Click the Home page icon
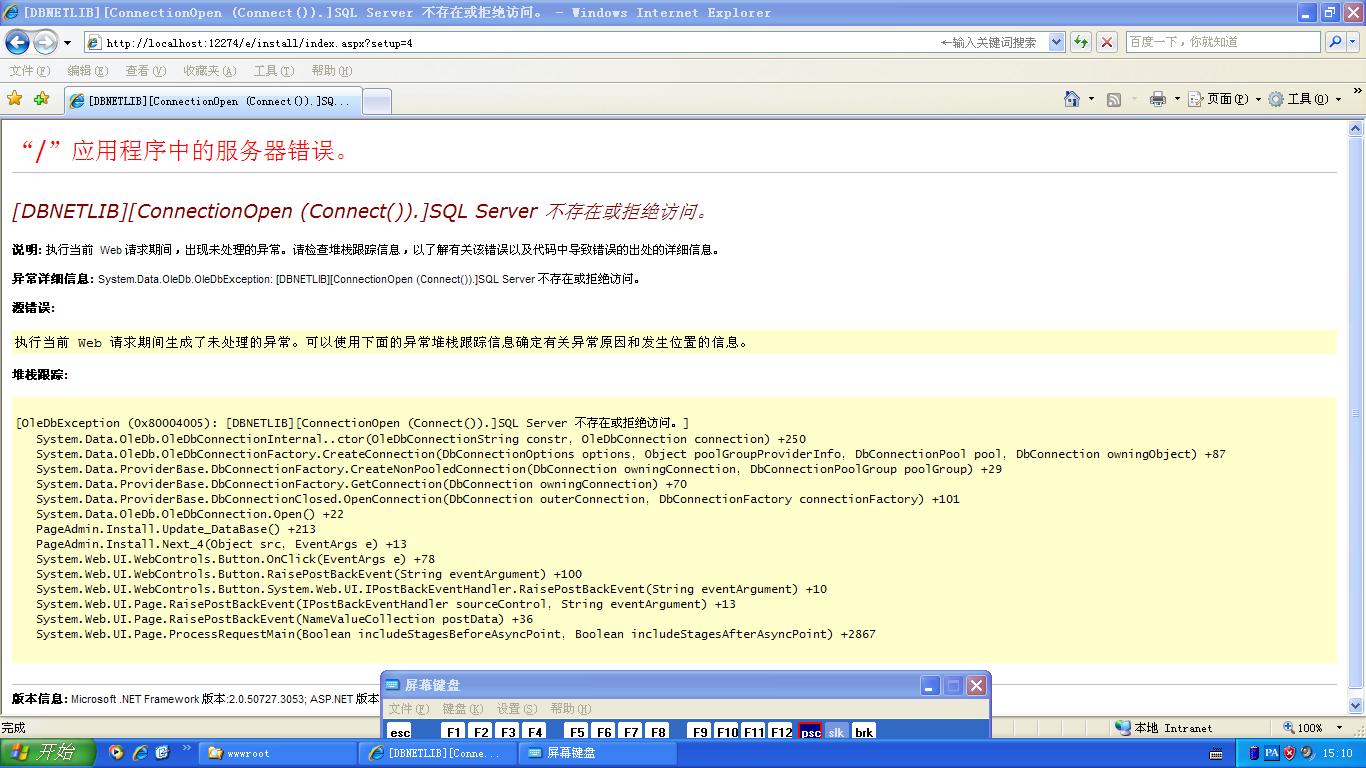1366x768 pixels. pyautogui.click(x=1072, y=99)
